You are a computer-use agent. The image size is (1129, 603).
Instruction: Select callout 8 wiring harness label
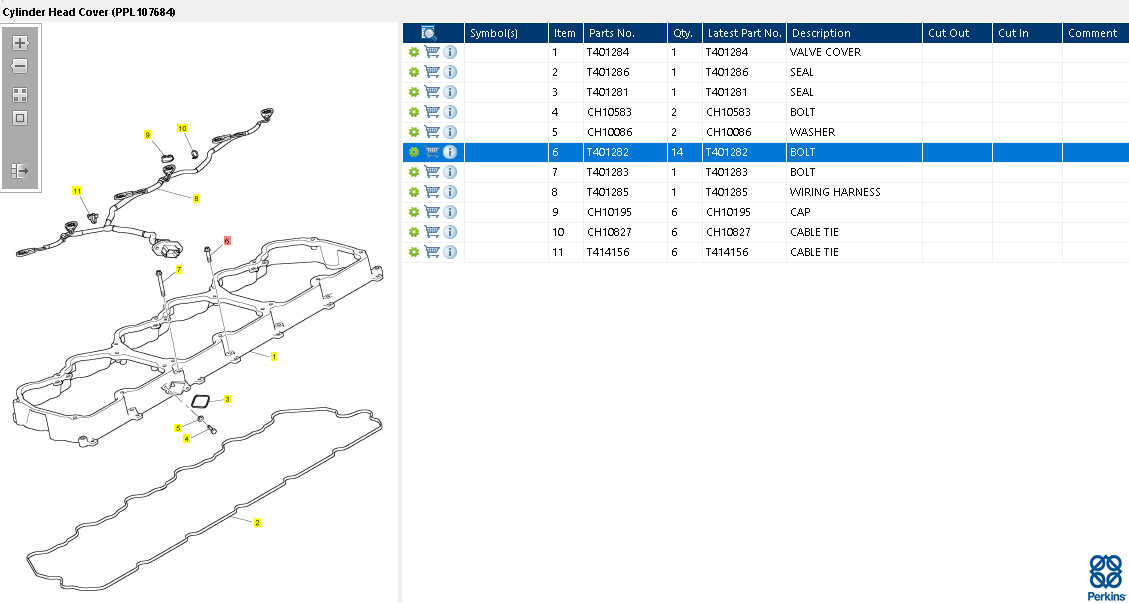196,198
